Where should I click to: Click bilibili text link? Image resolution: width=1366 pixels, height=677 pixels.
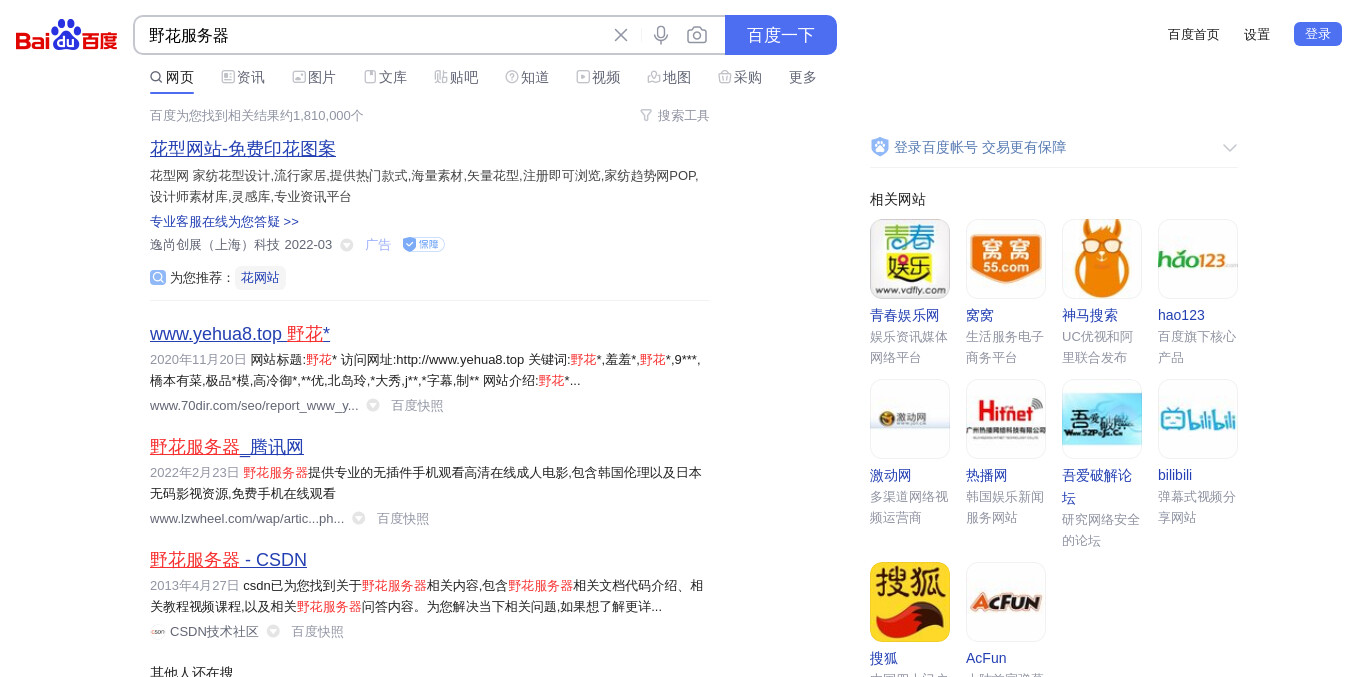(x=1175, y=475)
